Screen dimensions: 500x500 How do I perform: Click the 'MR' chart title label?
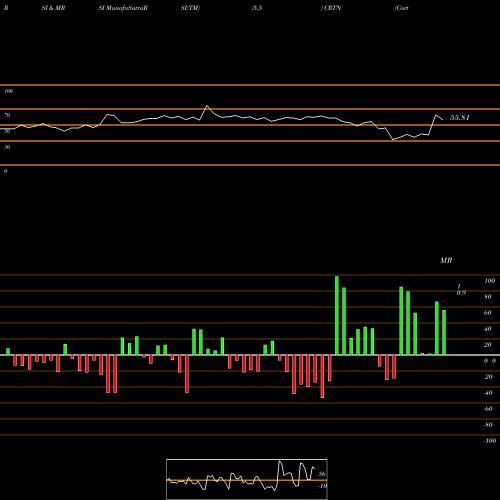coord(446,260)
